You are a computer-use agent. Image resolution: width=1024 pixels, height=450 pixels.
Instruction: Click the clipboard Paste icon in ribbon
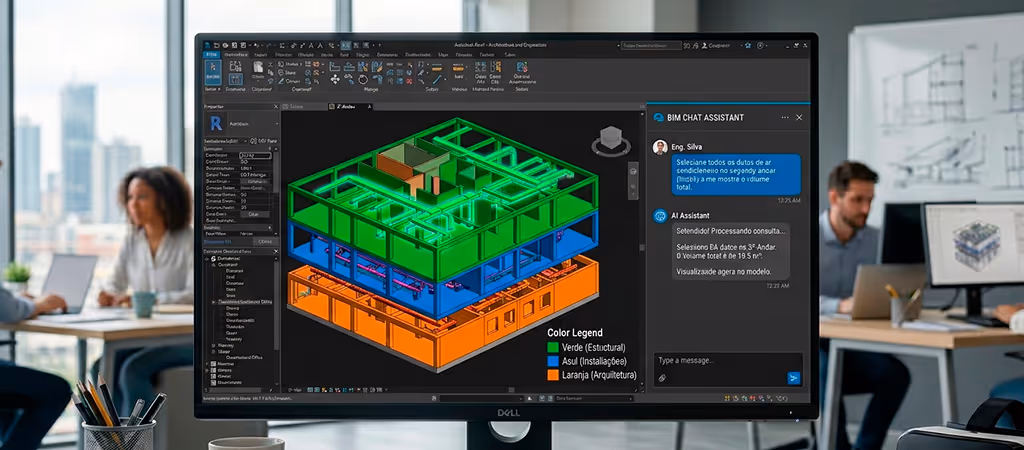[x=258, y=67]
